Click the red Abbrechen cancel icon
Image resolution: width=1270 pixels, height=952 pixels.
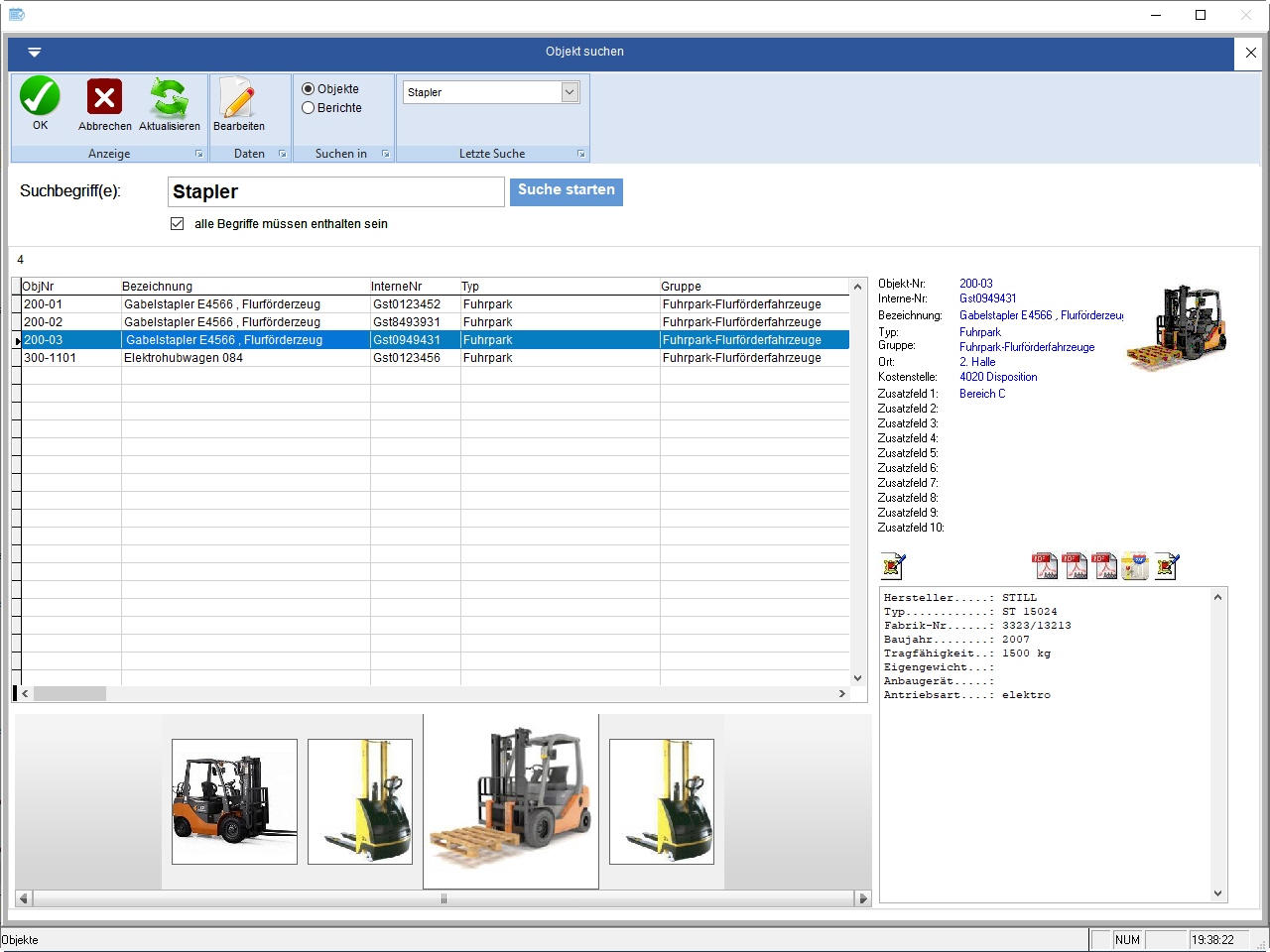click(x=104, y=97)
